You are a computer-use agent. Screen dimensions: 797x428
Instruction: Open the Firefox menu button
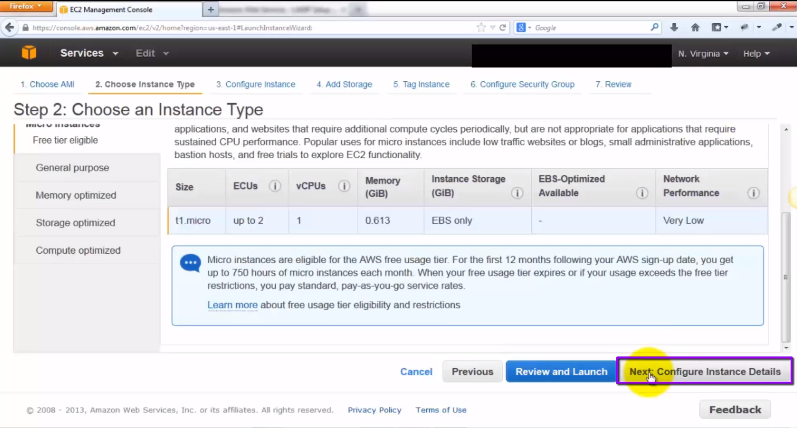26,6
